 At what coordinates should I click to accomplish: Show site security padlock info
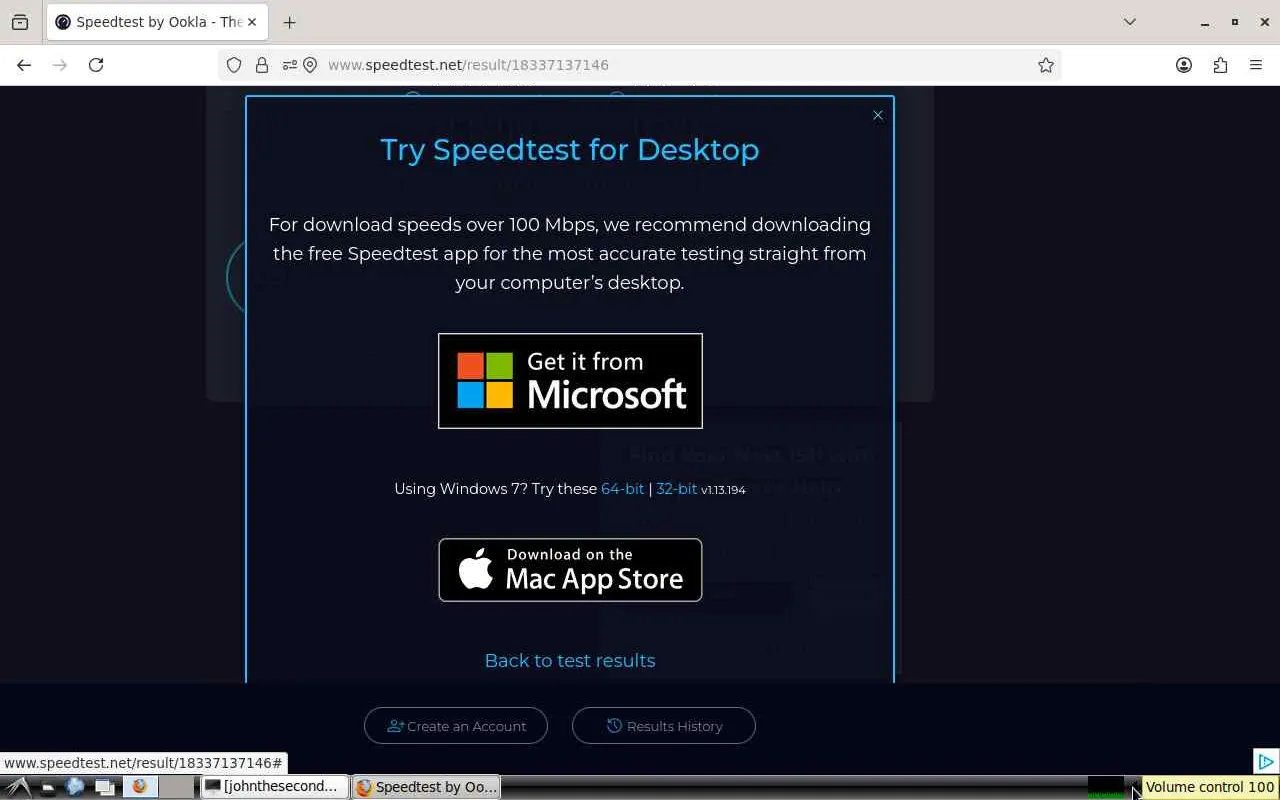click(262, 65)
